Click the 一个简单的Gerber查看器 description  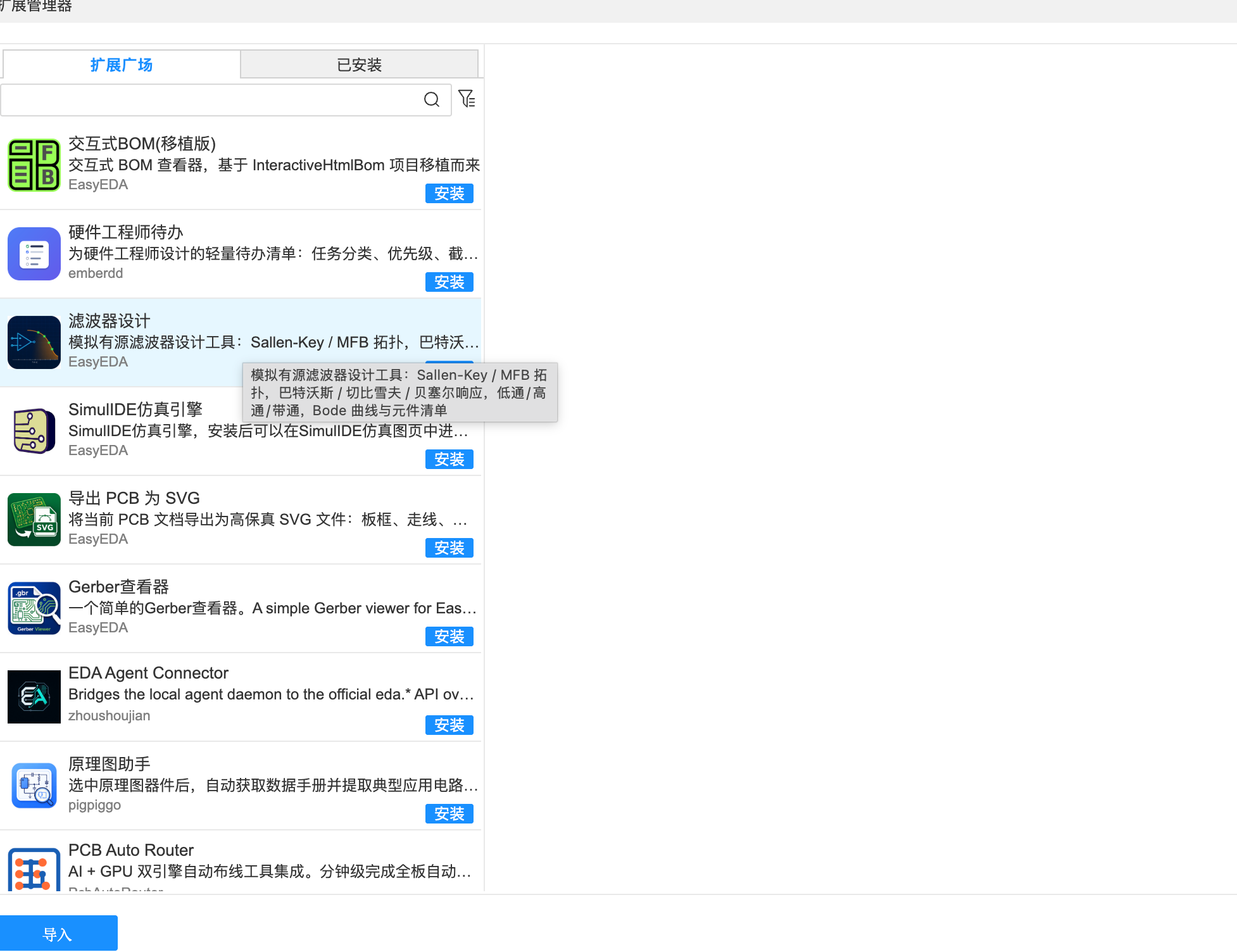(273, 608)
